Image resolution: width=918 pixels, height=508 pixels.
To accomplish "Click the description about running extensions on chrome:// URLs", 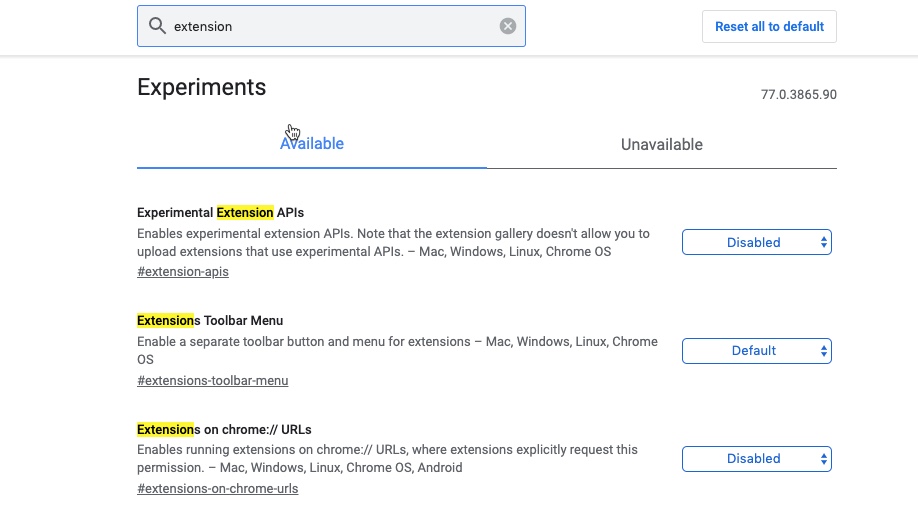I will coord(387,459).
